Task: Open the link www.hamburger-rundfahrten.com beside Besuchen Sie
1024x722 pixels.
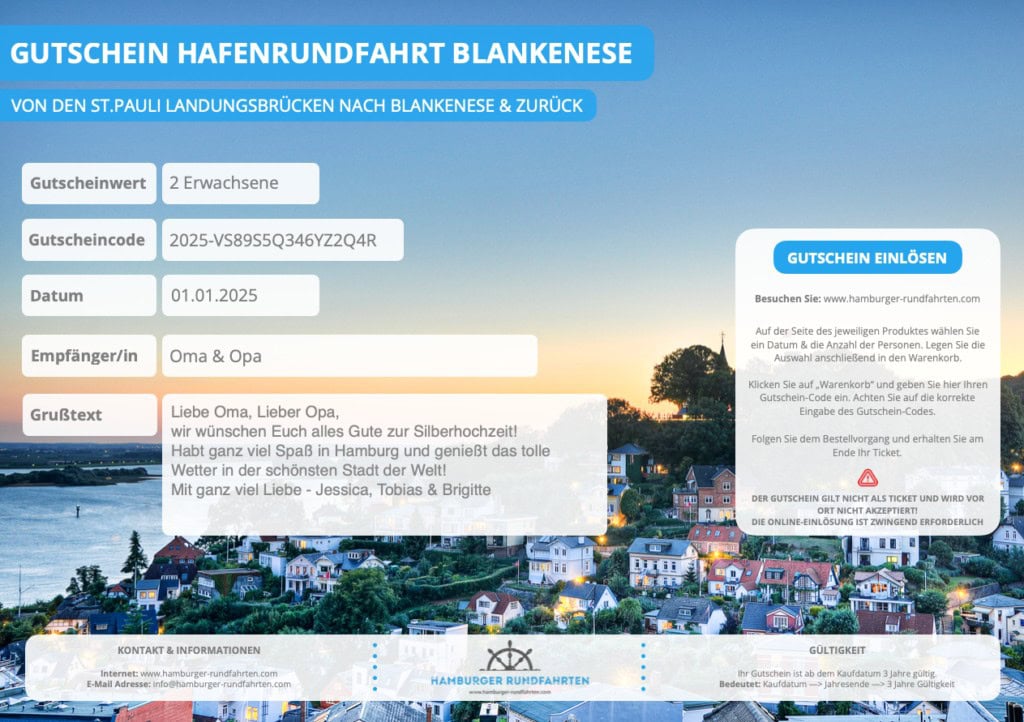Action: click(x=900, y=298)
